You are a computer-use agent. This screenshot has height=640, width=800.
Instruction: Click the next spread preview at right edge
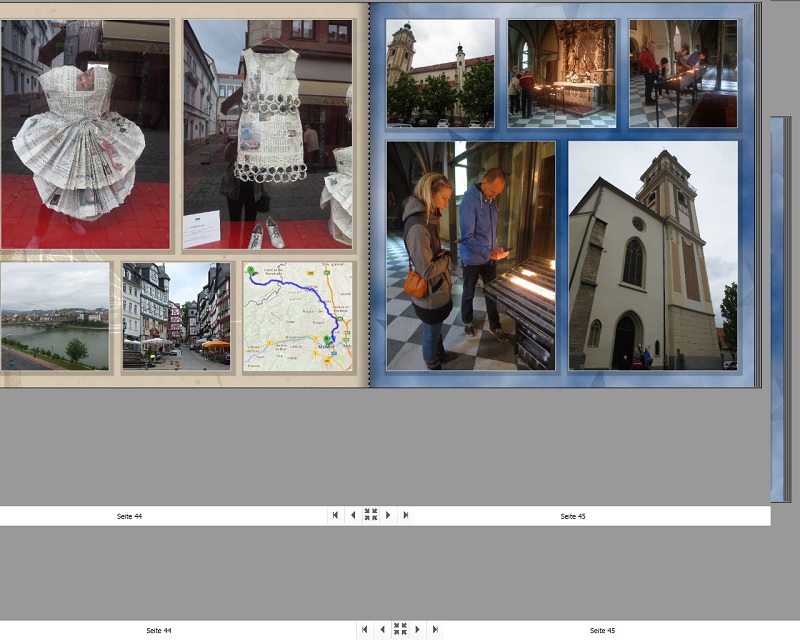(778, 310)
